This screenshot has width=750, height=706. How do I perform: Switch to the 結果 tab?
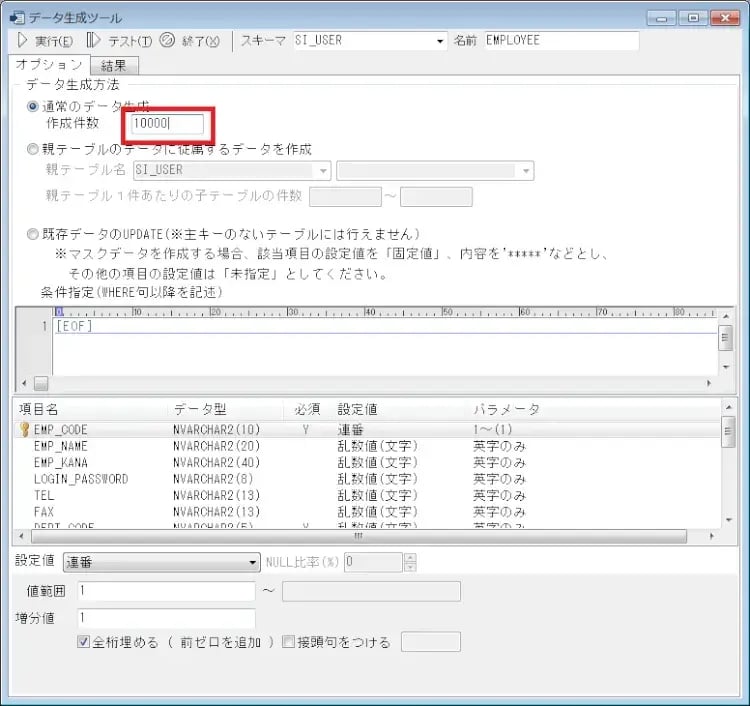[114, 66]
